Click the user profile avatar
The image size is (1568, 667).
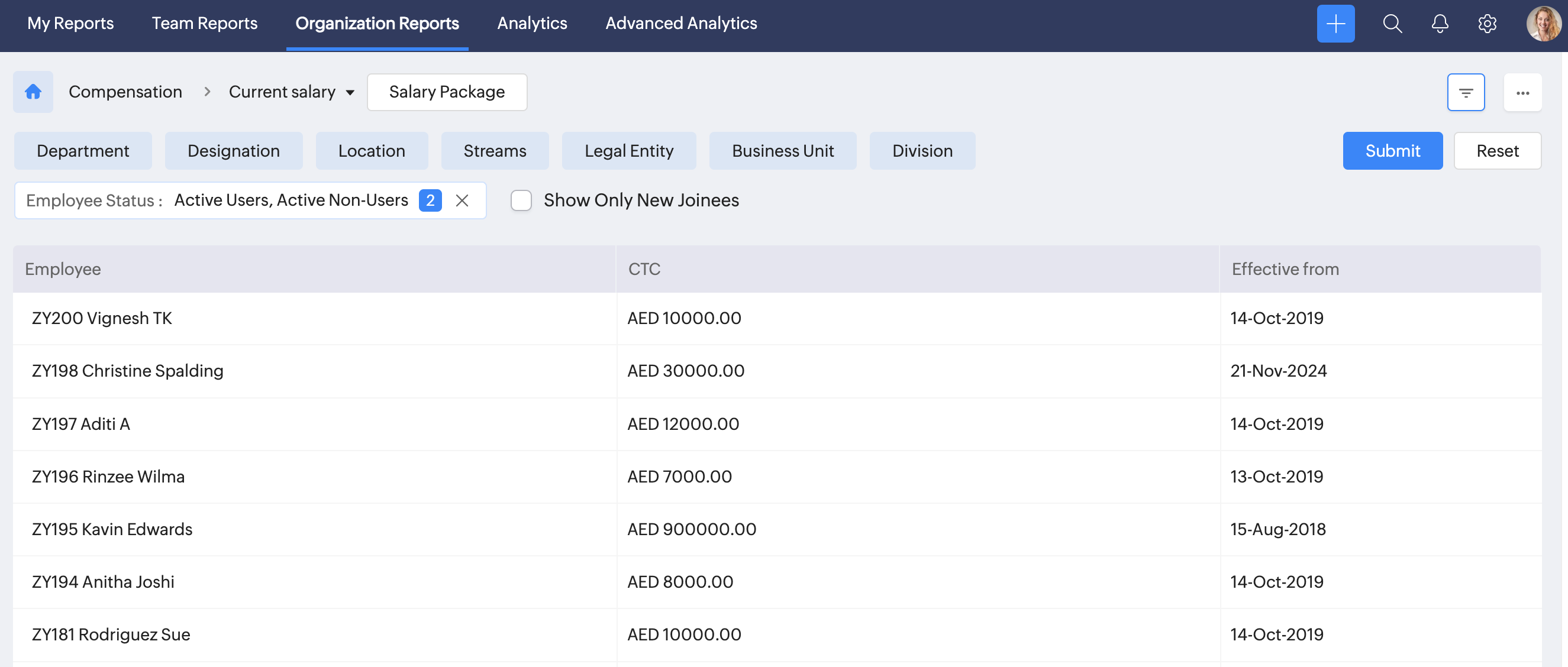(x=1543, y=24)
